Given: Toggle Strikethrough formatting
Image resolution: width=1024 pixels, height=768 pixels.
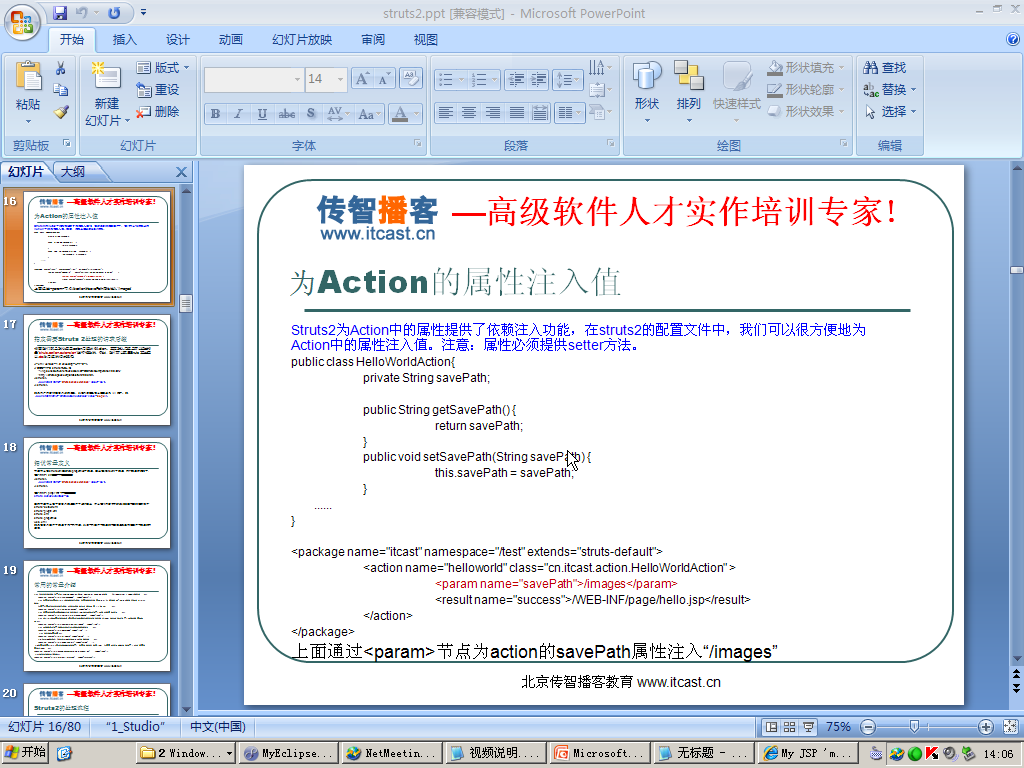Looking at the screenshot, I should pos(286,114).
